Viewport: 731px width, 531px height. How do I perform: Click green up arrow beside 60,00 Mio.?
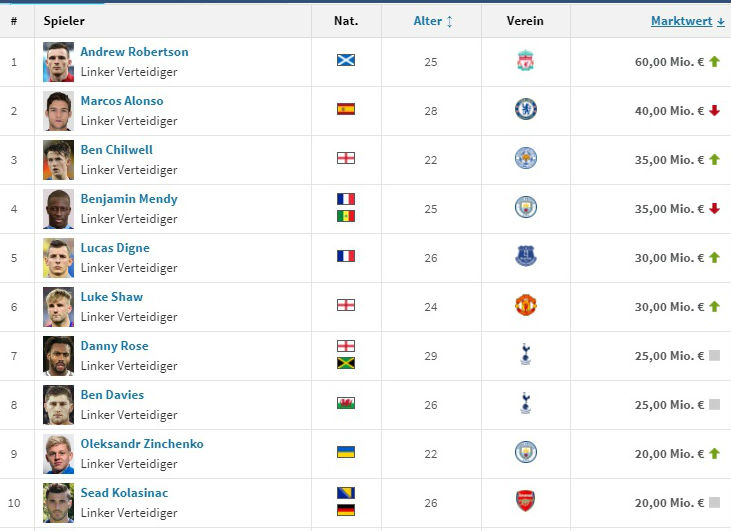click(x=714, y=62)
